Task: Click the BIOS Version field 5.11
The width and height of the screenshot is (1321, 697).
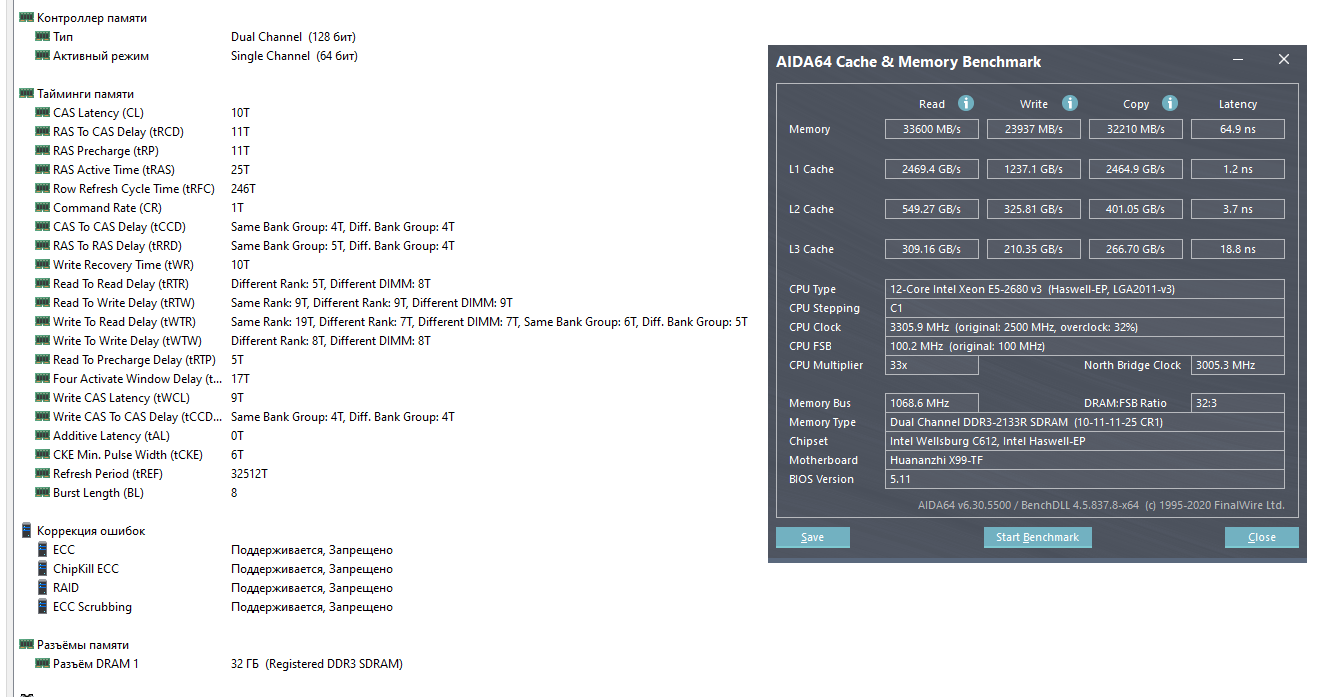Action: point(1085,479)
